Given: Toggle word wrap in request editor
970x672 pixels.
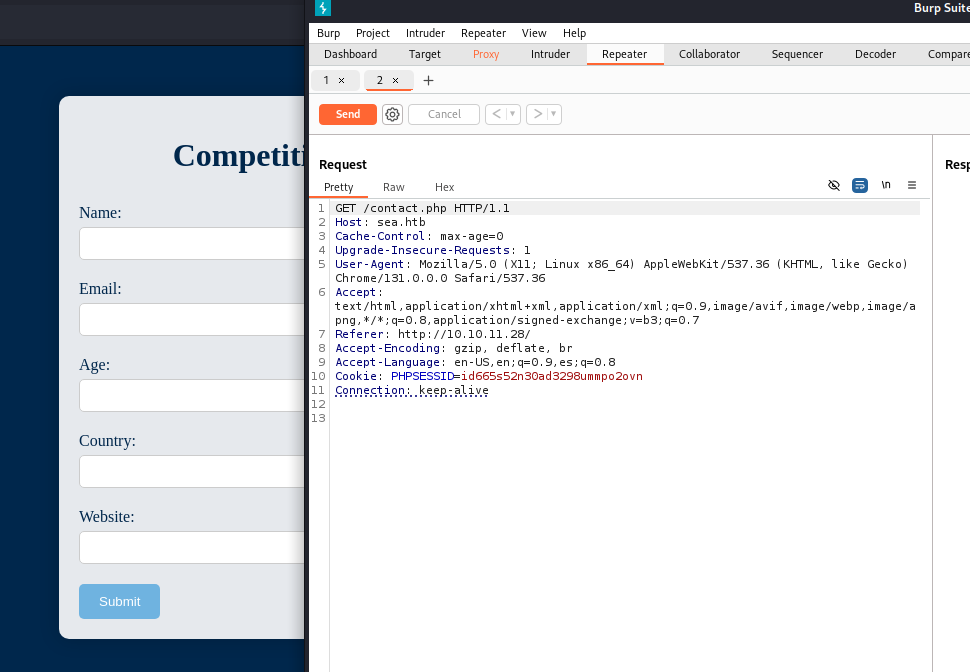Looking at the screenshot, I should click(x=860, y=185).
